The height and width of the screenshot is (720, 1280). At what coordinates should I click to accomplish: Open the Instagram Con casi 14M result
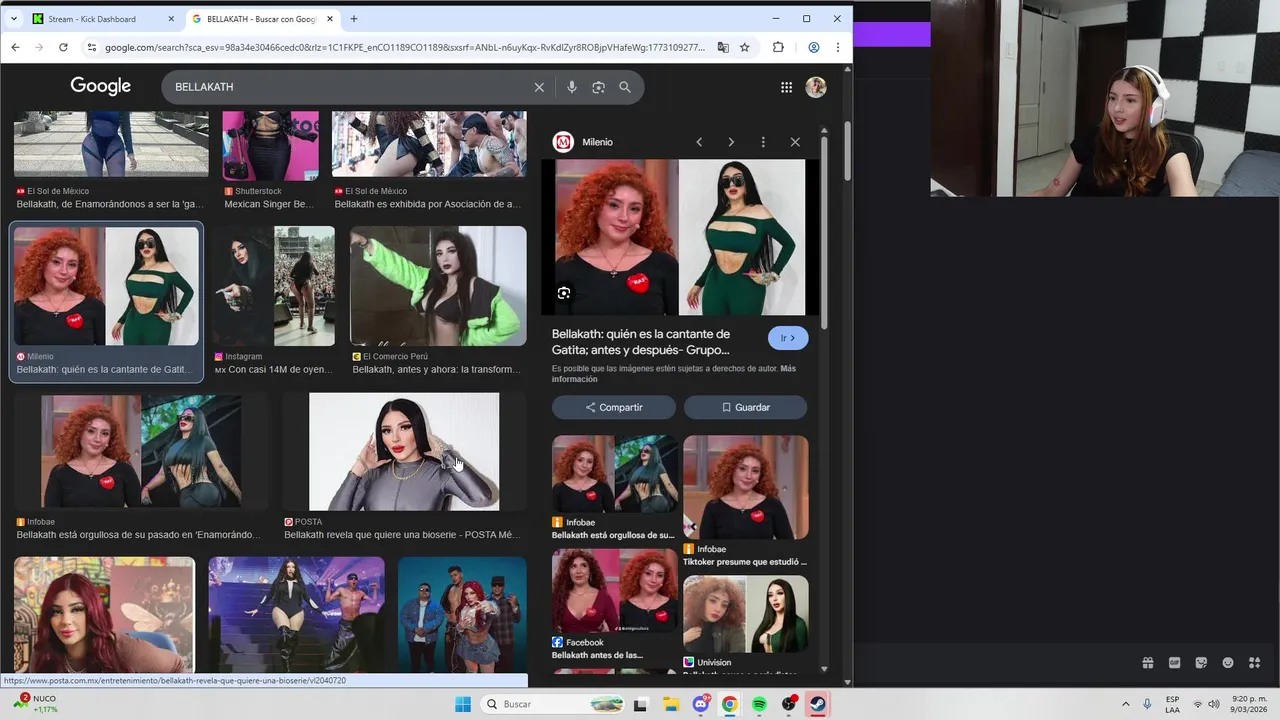pyautogui.click(x=273, y=286)
